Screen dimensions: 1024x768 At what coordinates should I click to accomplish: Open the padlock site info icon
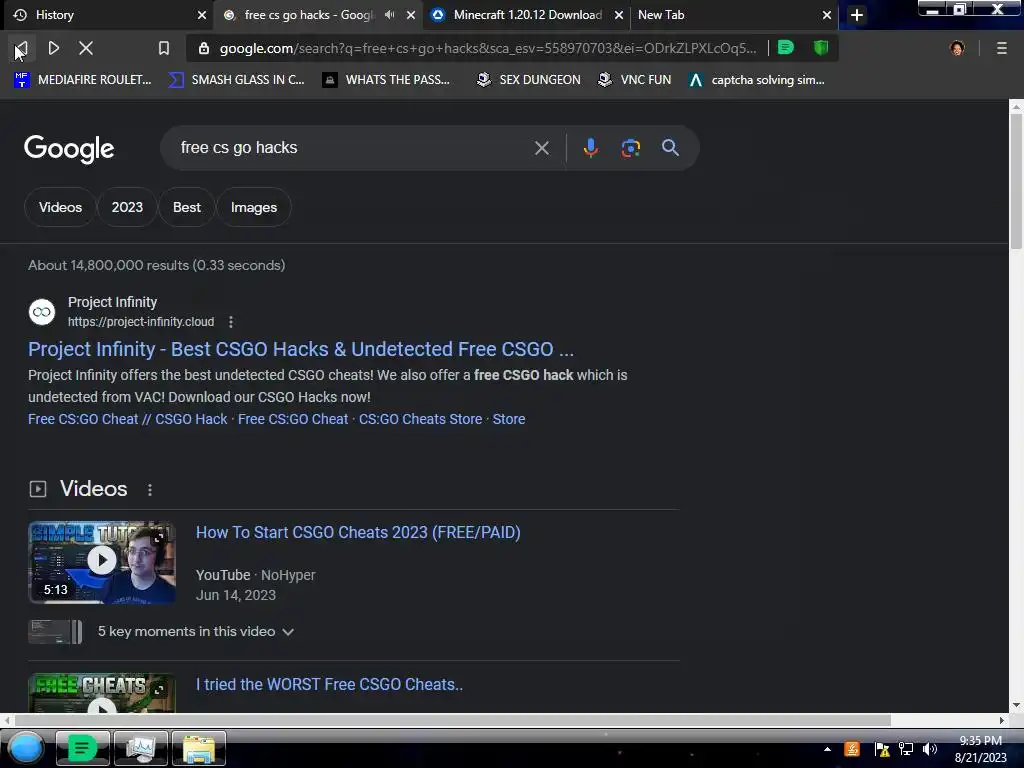coord(204,48)
